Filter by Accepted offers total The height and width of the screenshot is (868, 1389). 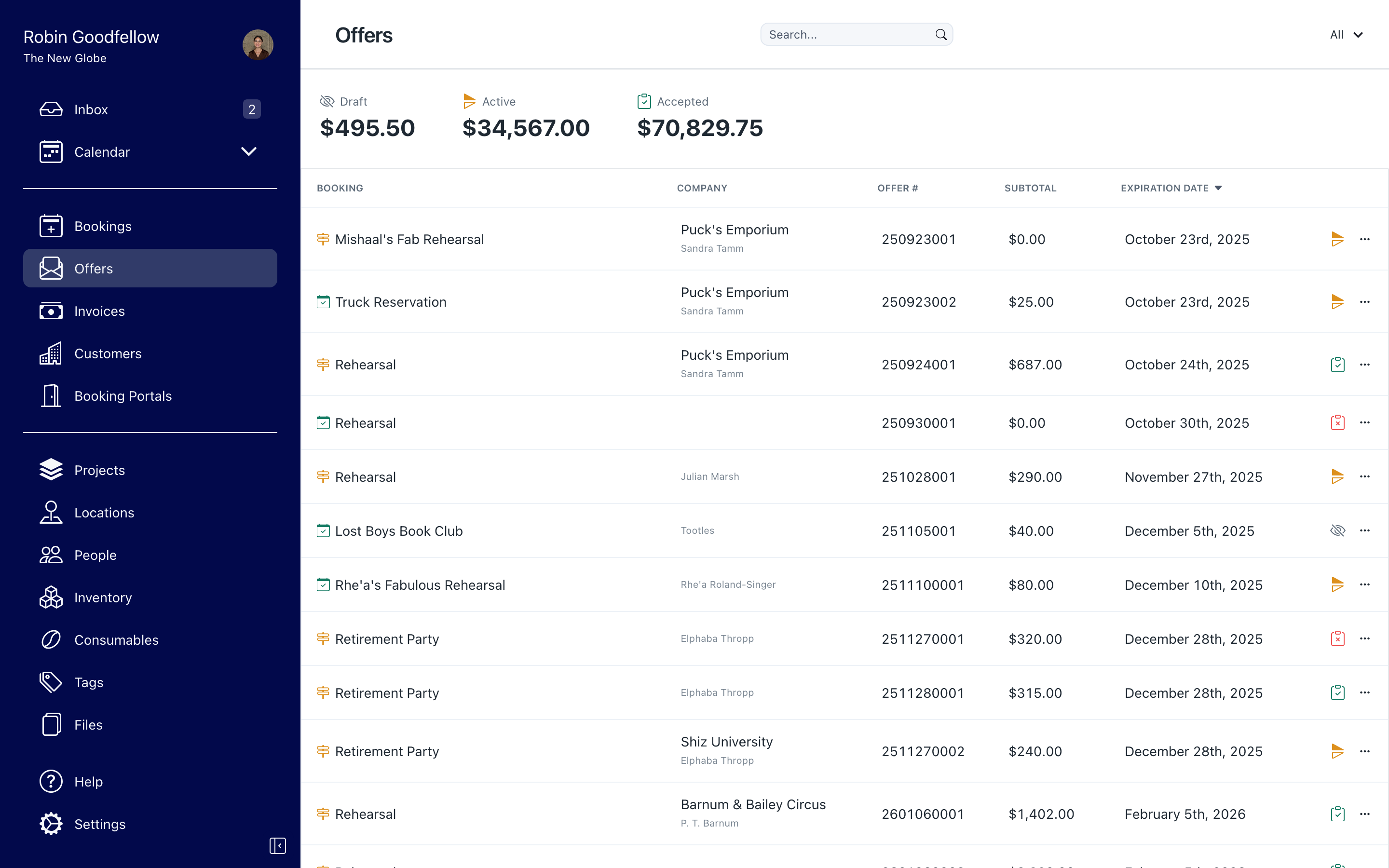pyautogui.click(x=700, y=117)
